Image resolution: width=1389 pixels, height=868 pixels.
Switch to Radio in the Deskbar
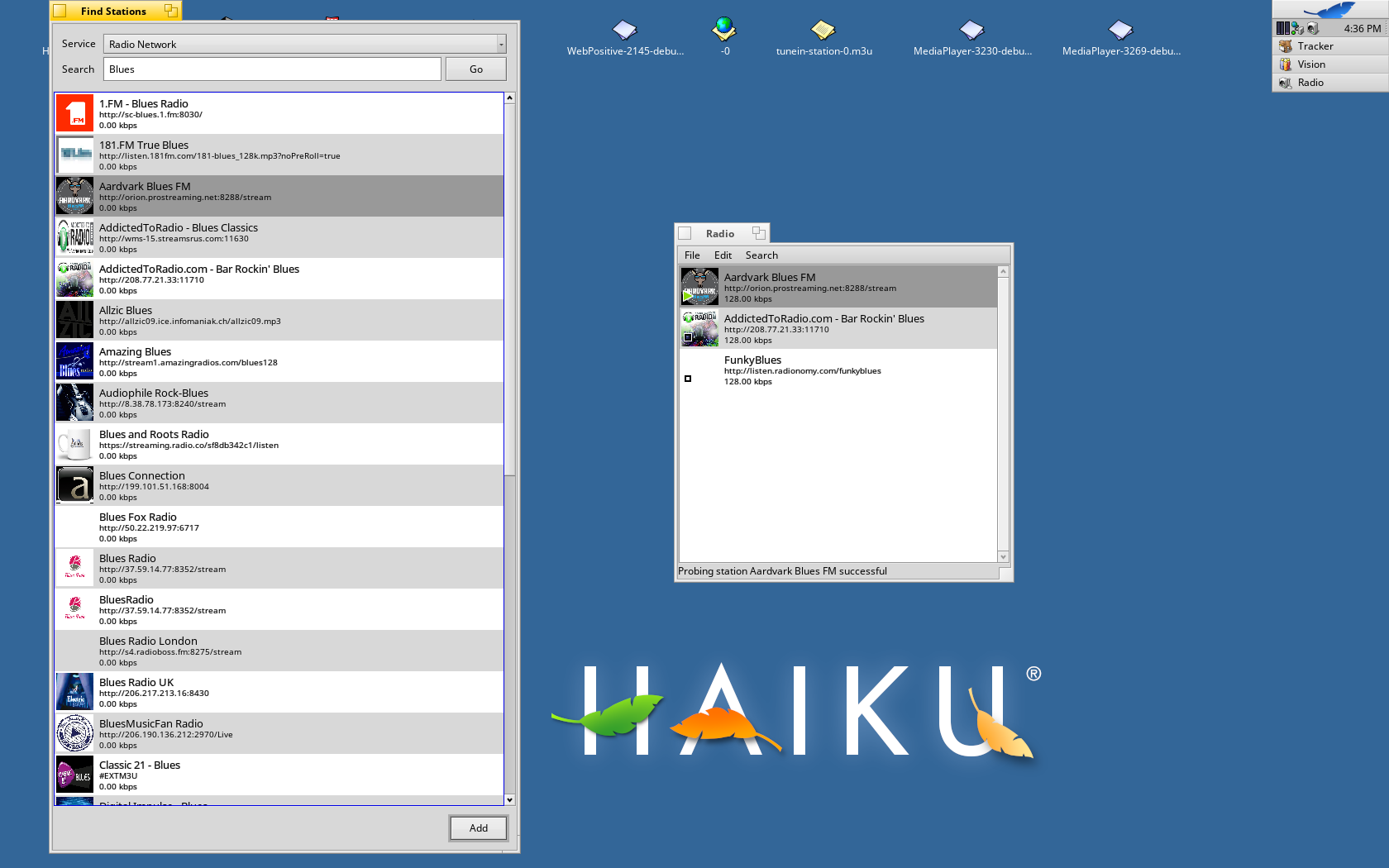pos(1330,83)
